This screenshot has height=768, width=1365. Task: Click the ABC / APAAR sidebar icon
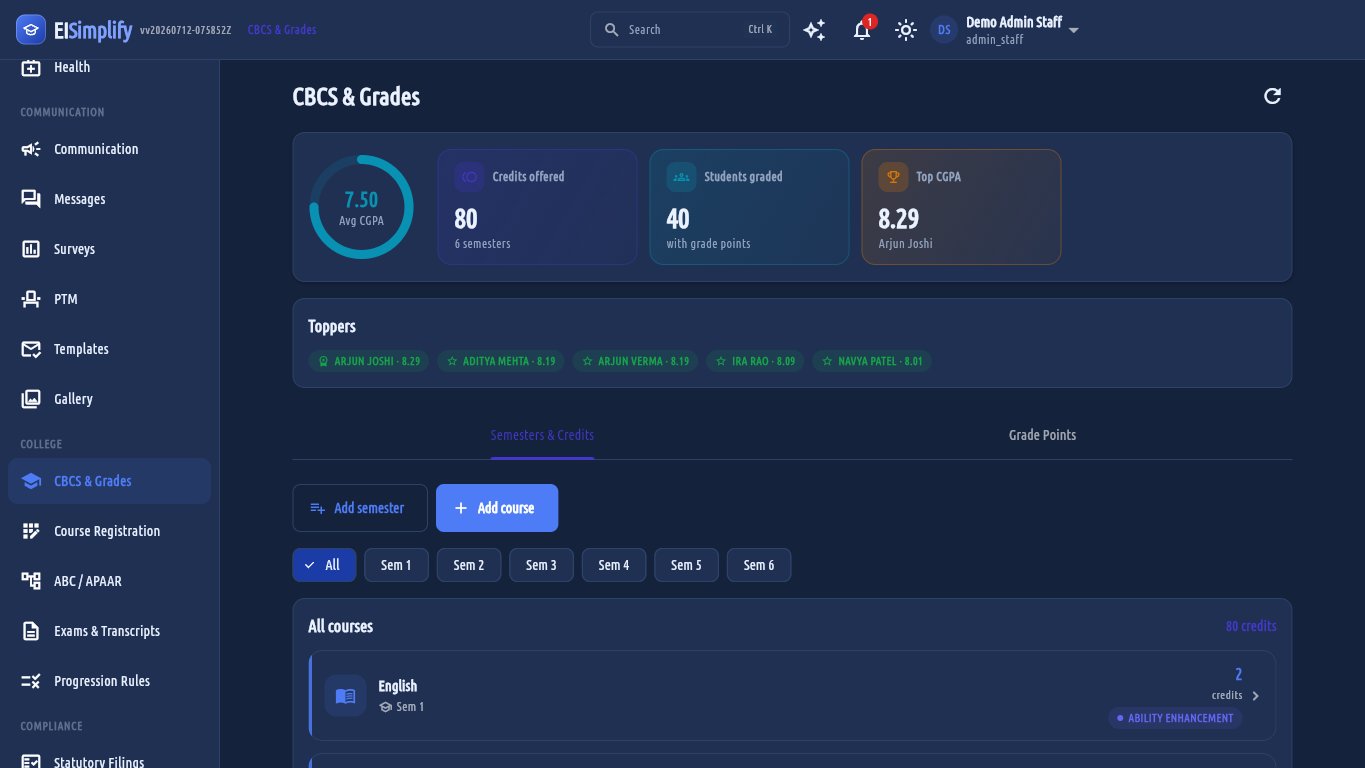point(31,581)
